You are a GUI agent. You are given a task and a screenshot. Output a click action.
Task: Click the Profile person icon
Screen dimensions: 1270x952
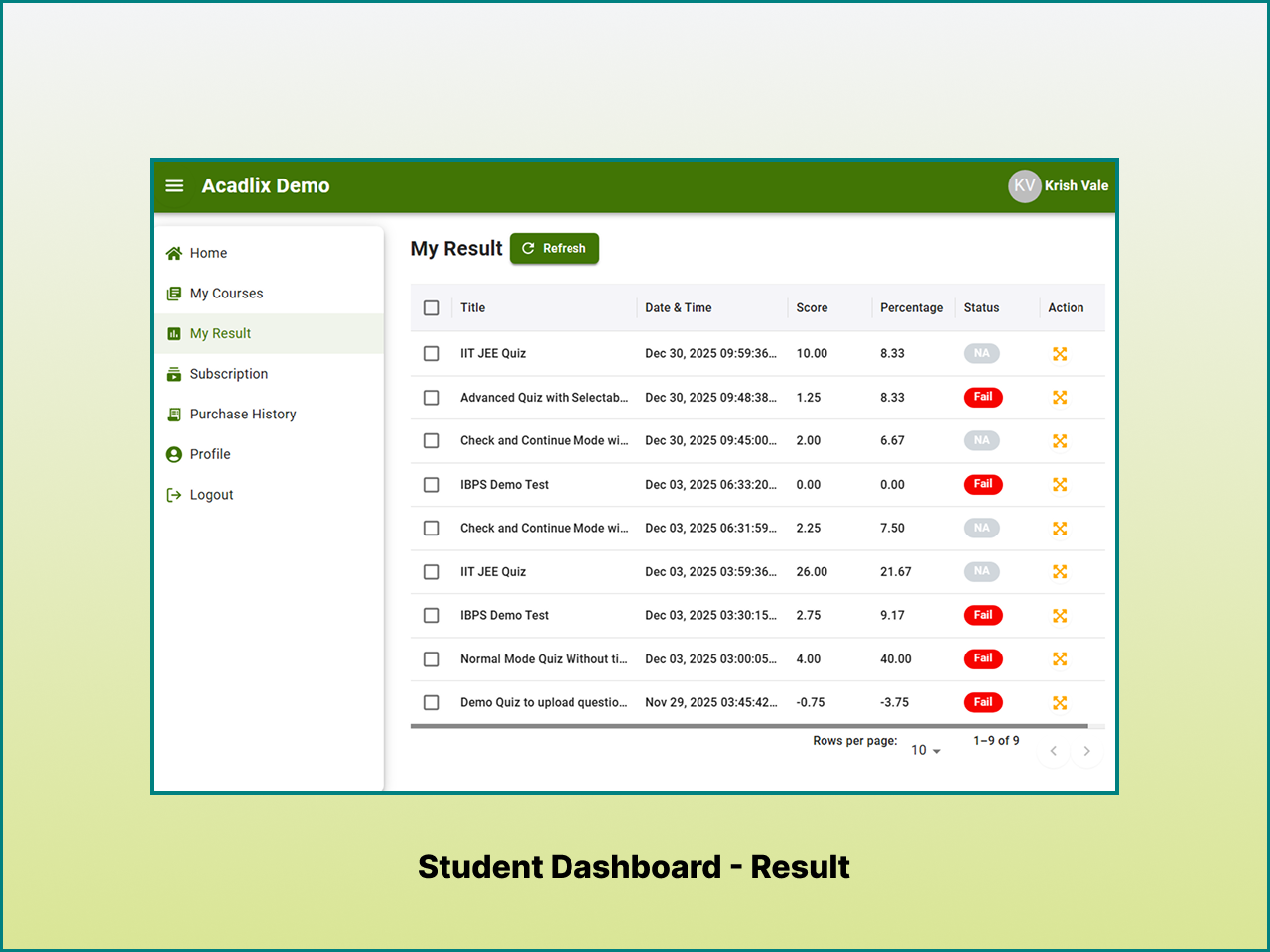pyautogui.click(x=173, y=454)
